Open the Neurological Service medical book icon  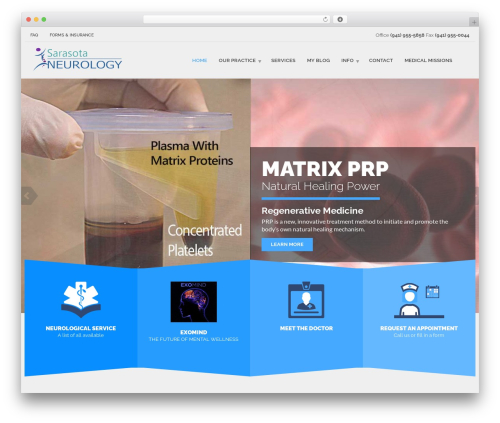point(81,299)
